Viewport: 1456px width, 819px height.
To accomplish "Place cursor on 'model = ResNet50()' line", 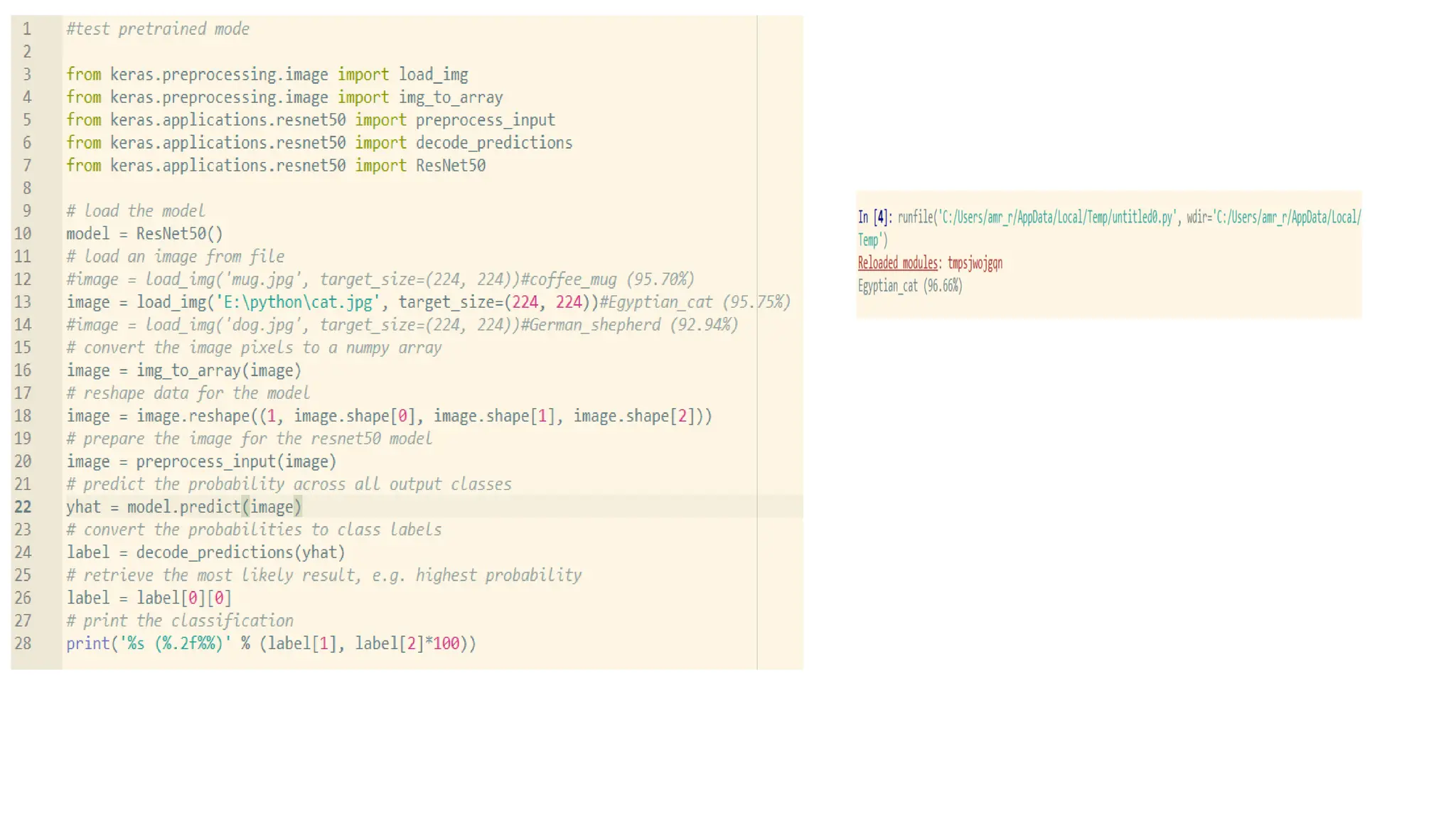I will 144,234.
